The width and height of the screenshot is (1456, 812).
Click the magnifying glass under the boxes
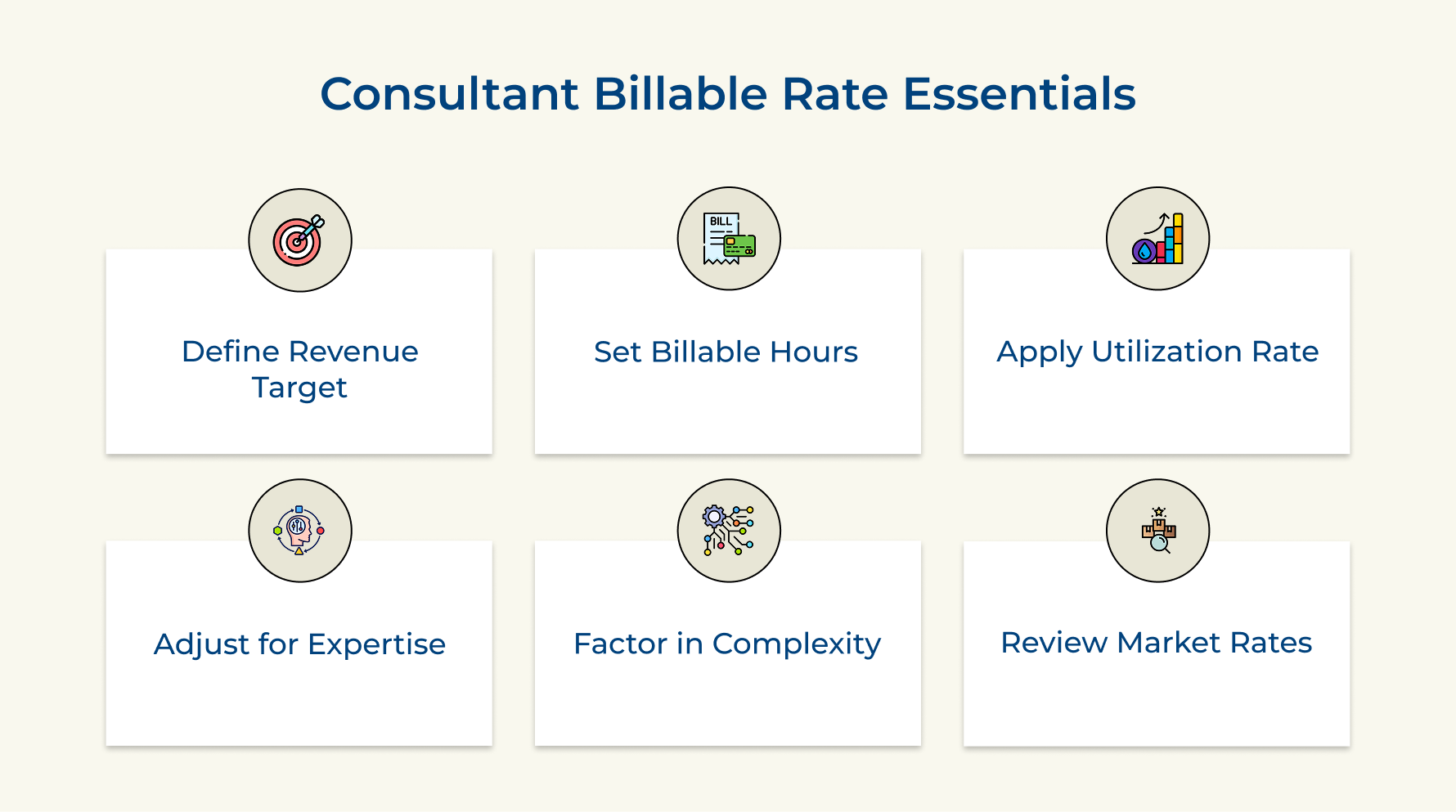(1159, 543)
